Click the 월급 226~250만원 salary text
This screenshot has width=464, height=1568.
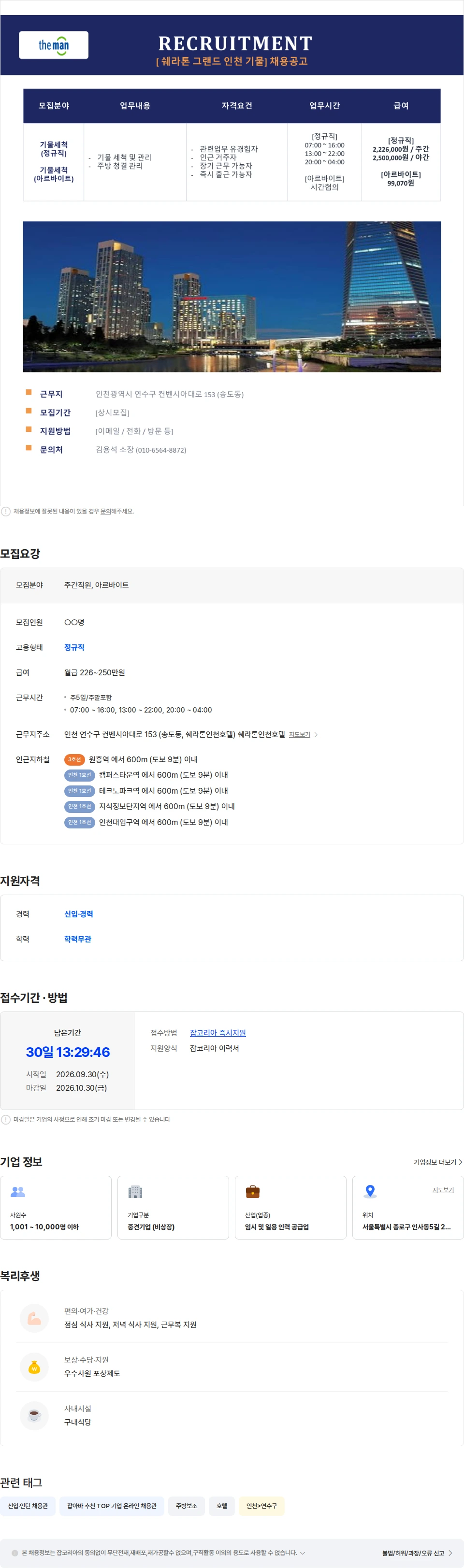(x=94, y=672)
